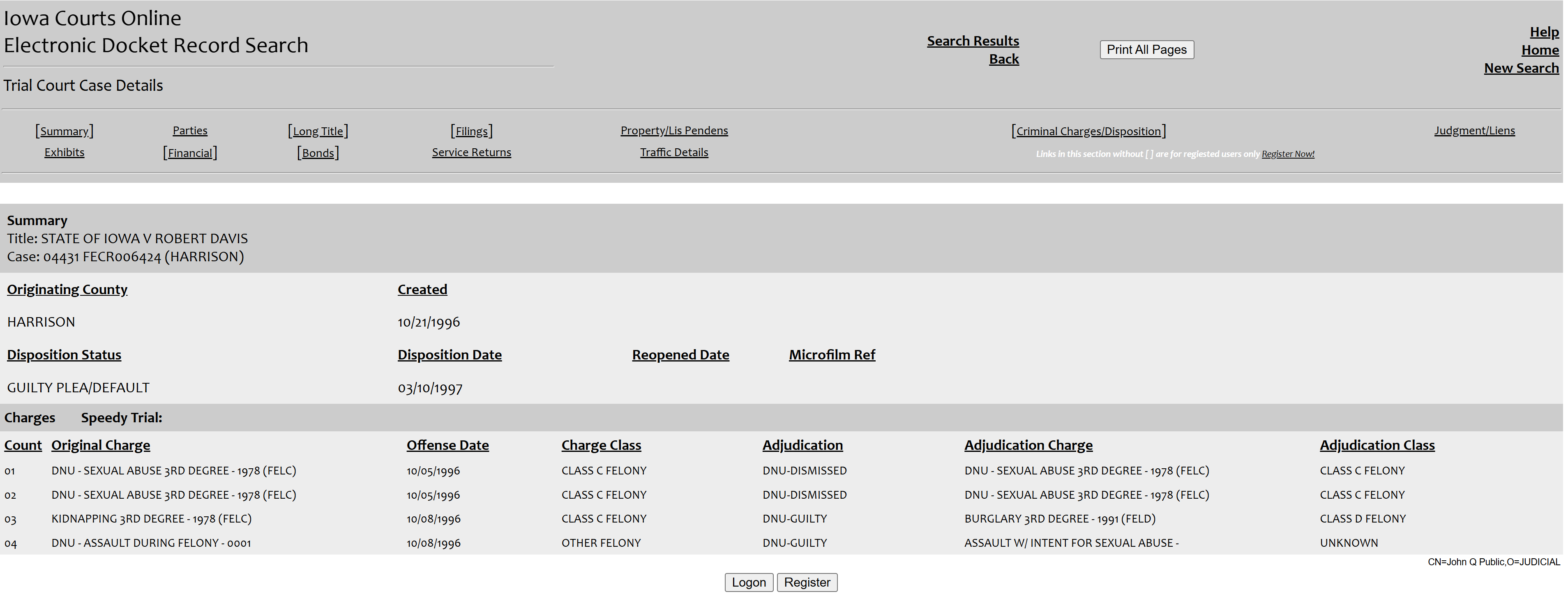
Task: Open the Filings section
Action: point(472,131)
